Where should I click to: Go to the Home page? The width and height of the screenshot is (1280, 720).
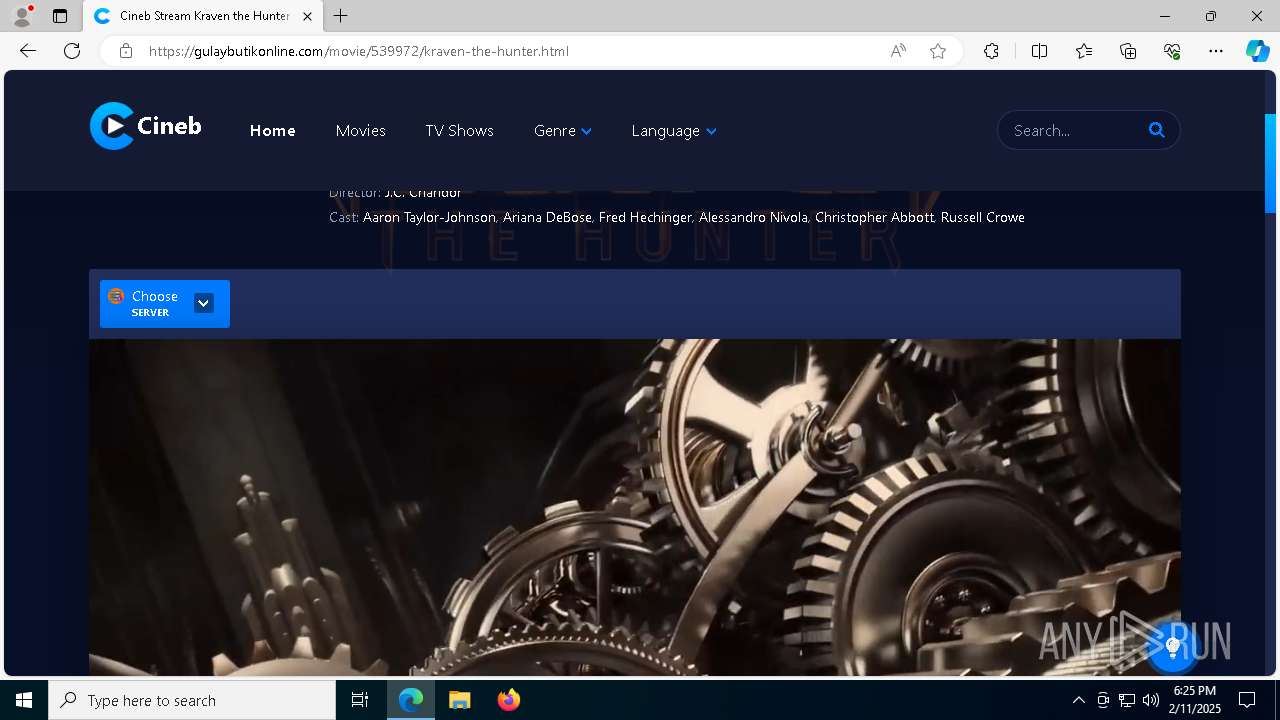[x=272, y=131]
